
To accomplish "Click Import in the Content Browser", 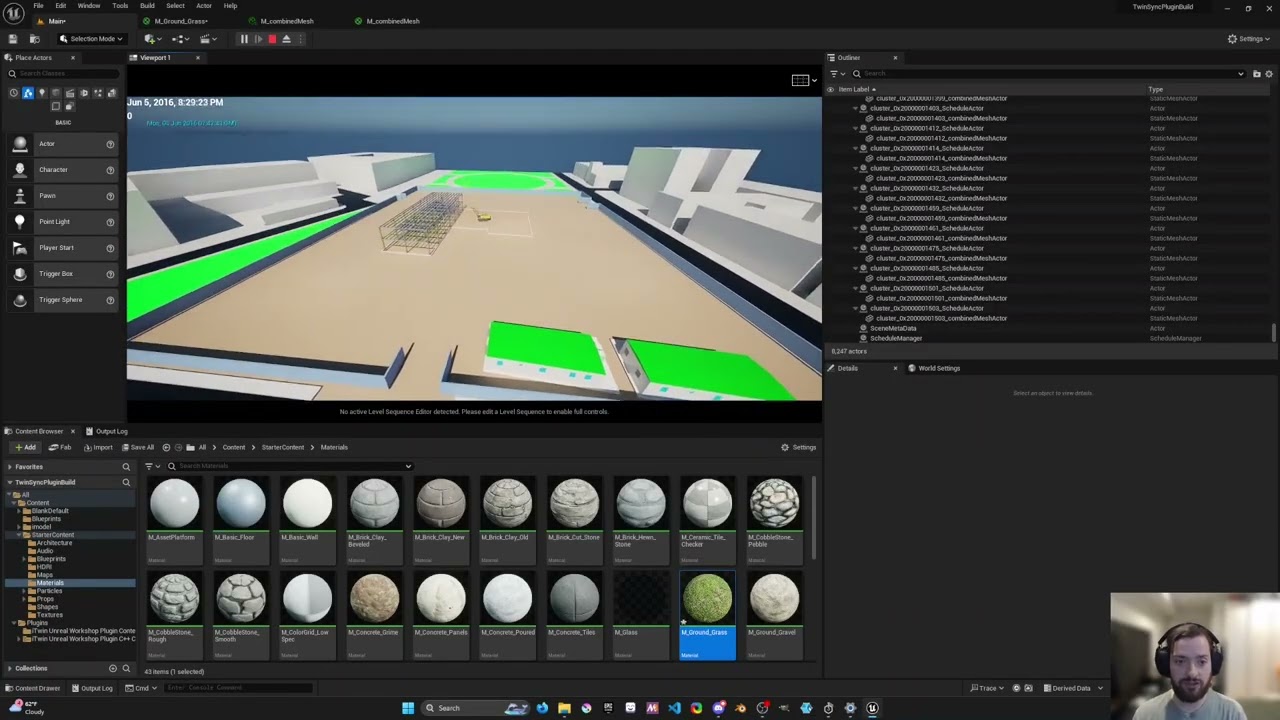I will click(98, 447).
